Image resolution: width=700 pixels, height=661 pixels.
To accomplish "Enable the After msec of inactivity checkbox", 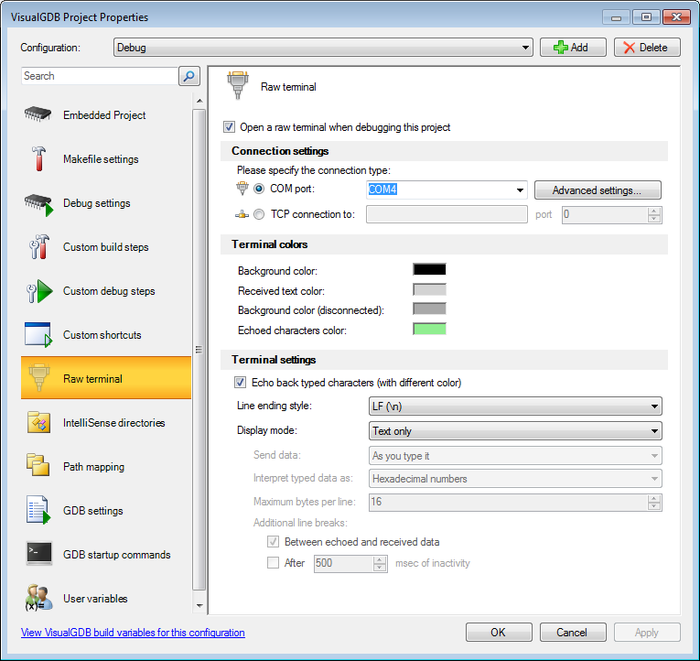I will (x=273, y=562).
